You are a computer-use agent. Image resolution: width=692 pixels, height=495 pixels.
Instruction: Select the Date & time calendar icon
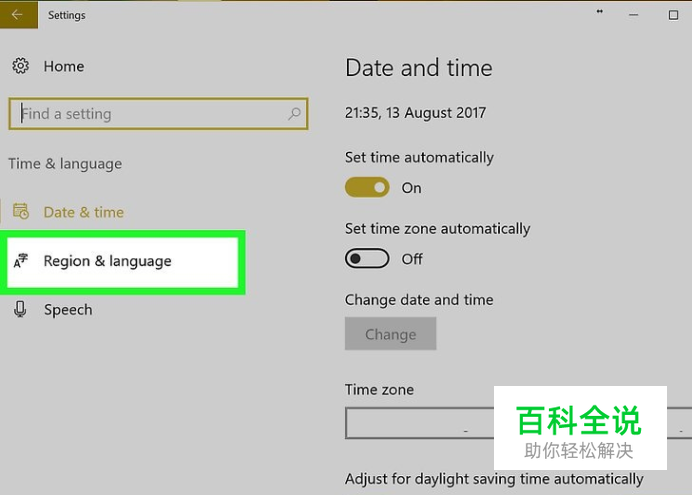20,211
